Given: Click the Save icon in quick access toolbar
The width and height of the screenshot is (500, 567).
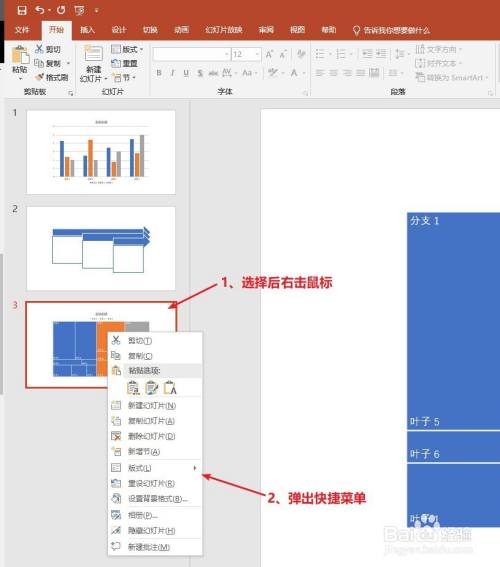Looking at the screenshot, I should point(22,10).
